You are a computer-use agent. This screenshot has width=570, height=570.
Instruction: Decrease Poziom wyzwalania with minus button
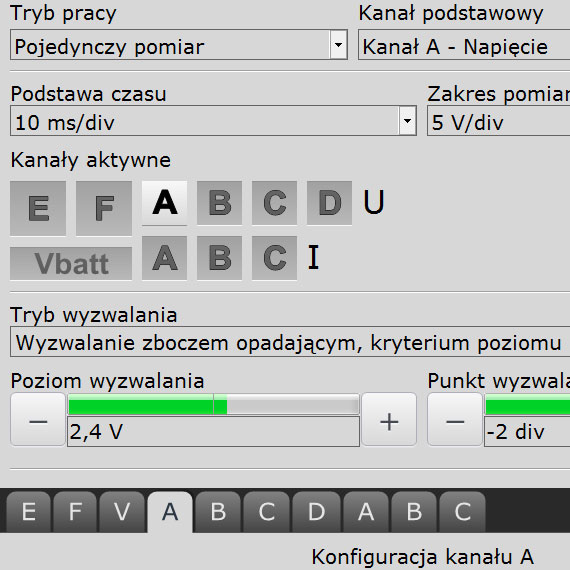click(38, 419)
